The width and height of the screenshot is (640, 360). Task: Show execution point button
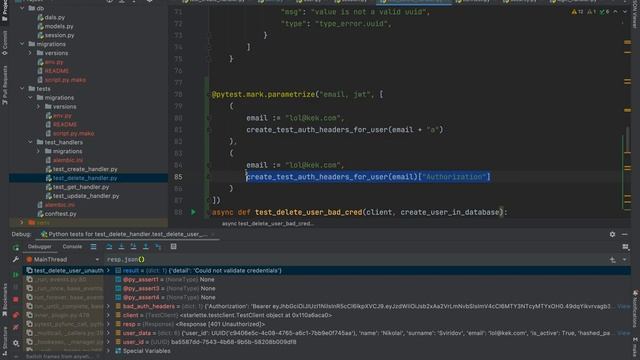pyautogui.click(x=93, y=247)
